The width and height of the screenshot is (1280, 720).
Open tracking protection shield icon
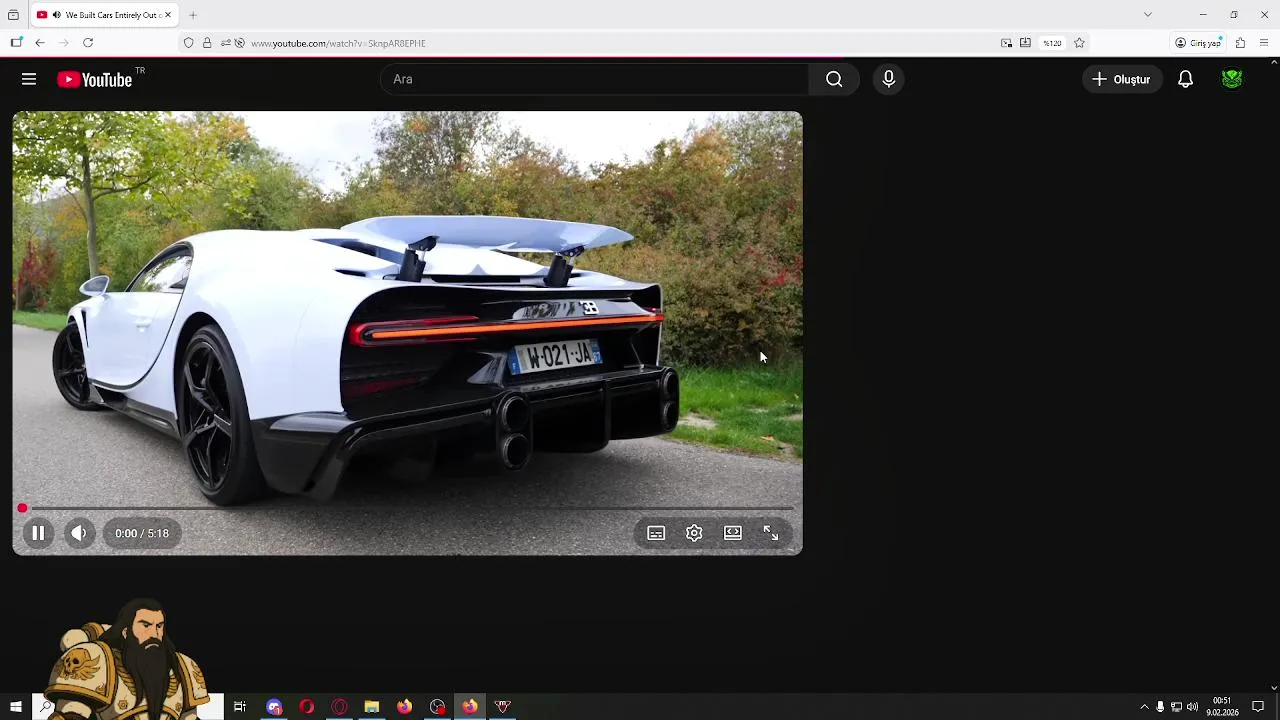click(x=188, y=43)
